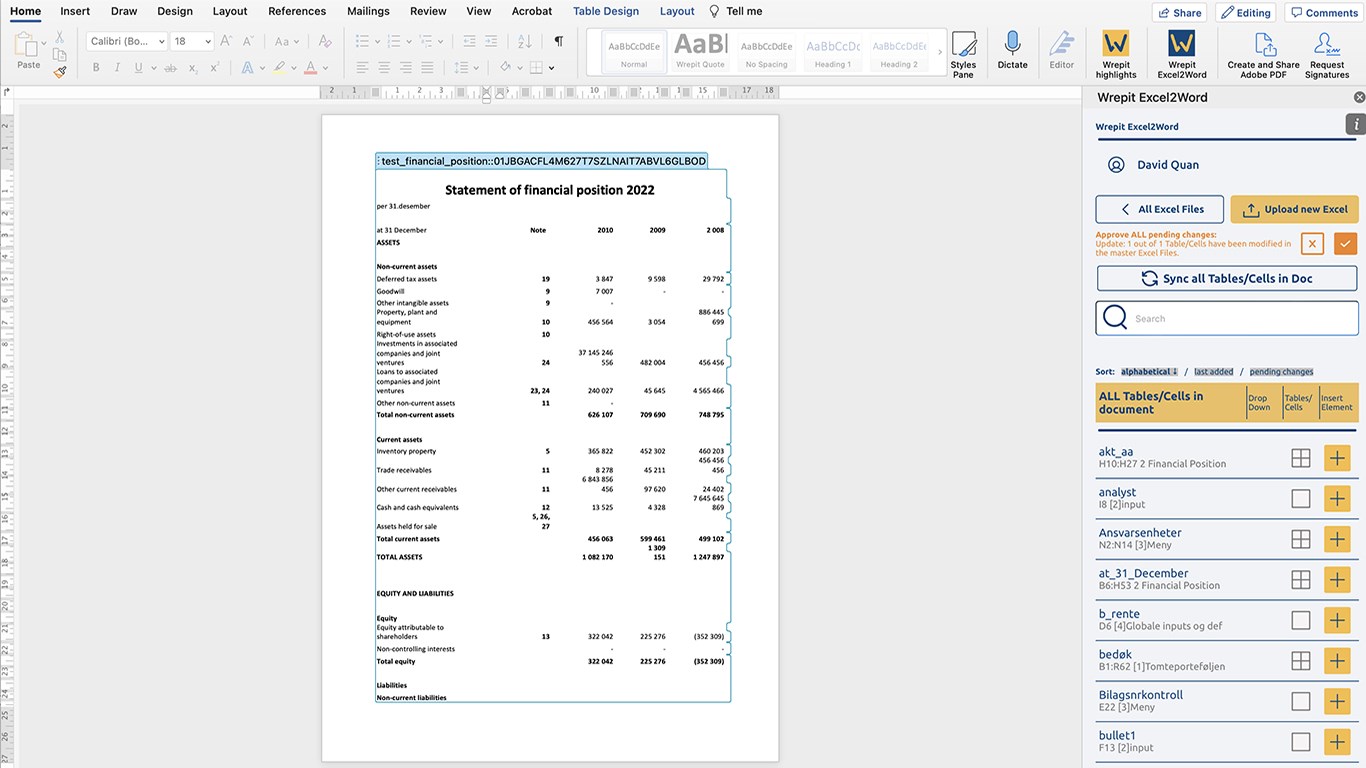Tick the analyst cell checkbox
The image size is (1366, 768).
[1300, 498]
